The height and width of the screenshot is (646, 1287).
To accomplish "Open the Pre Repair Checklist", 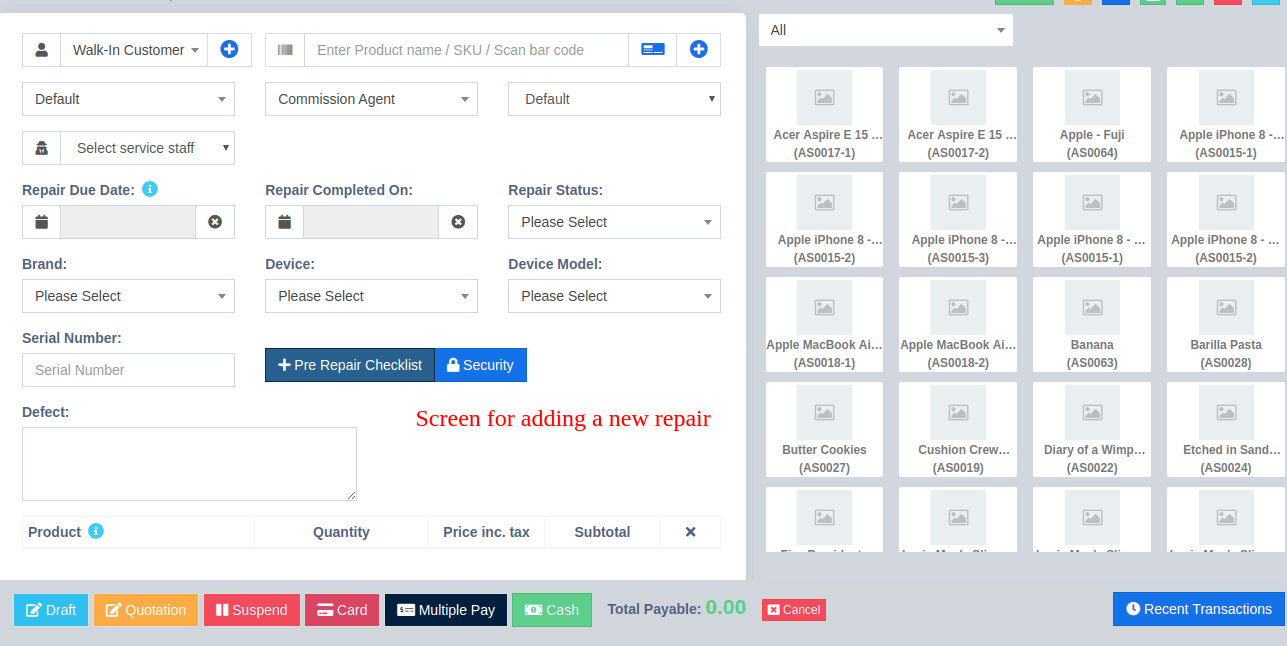I will click(350, 365).
